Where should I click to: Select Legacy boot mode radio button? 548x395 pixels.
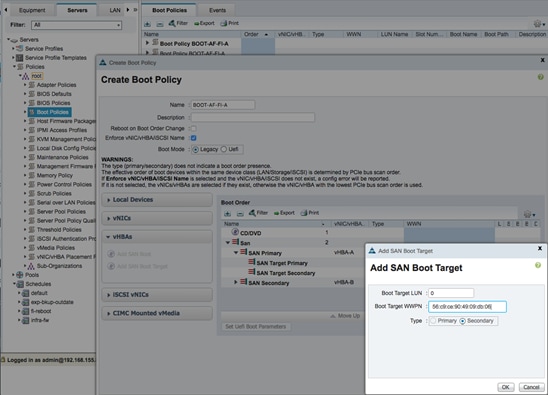click(x=196, y=150)
